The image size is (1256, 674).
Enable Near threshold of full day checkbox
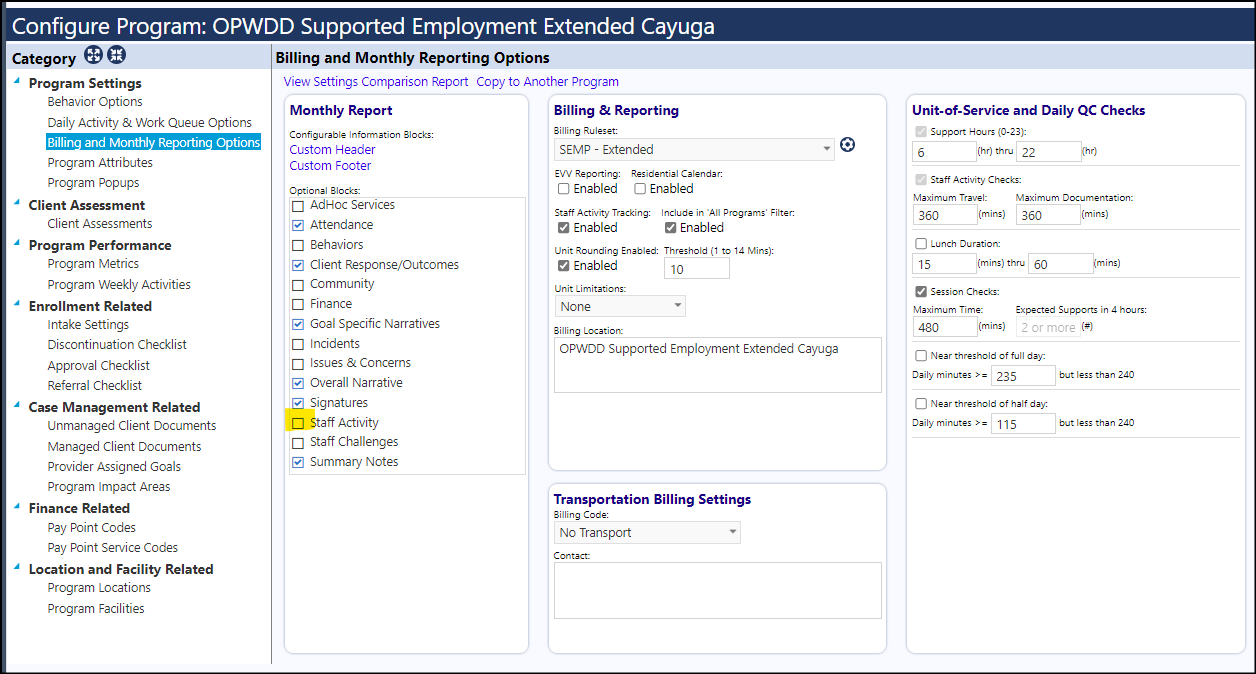[x=921, y=355]
